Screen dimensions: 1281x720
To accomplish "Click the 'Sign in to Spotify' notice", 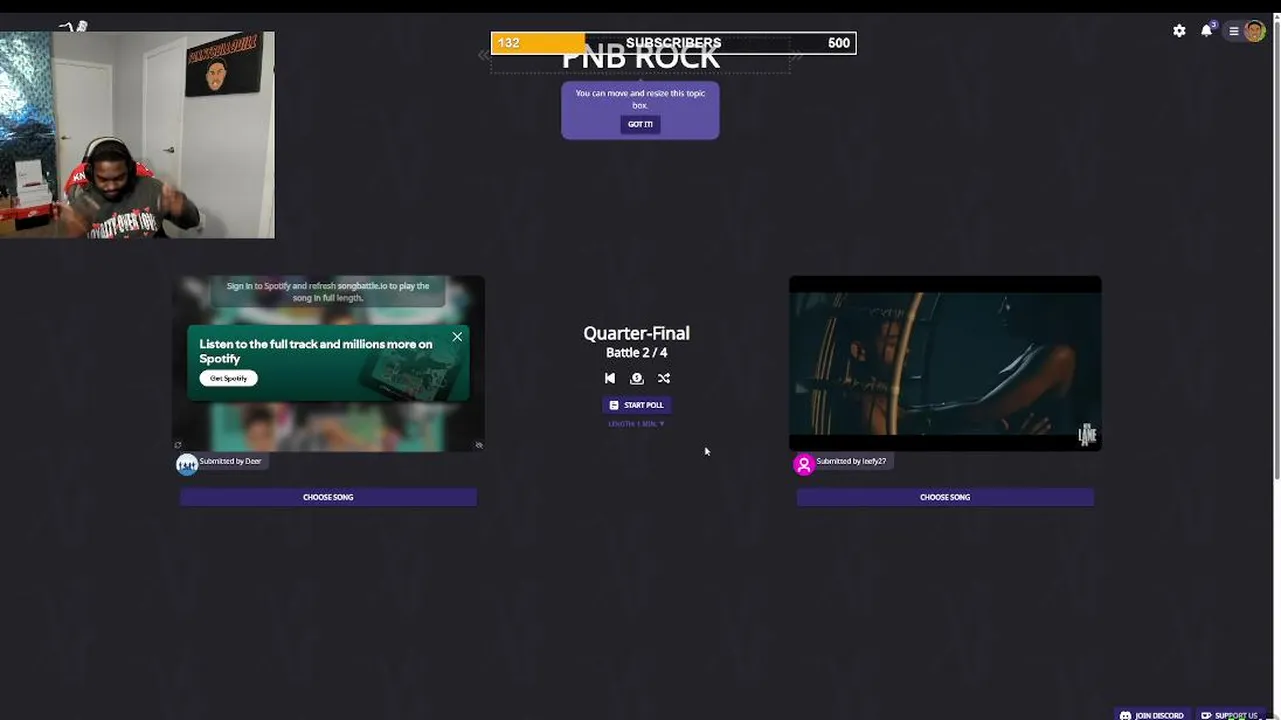I will point(328,292).
